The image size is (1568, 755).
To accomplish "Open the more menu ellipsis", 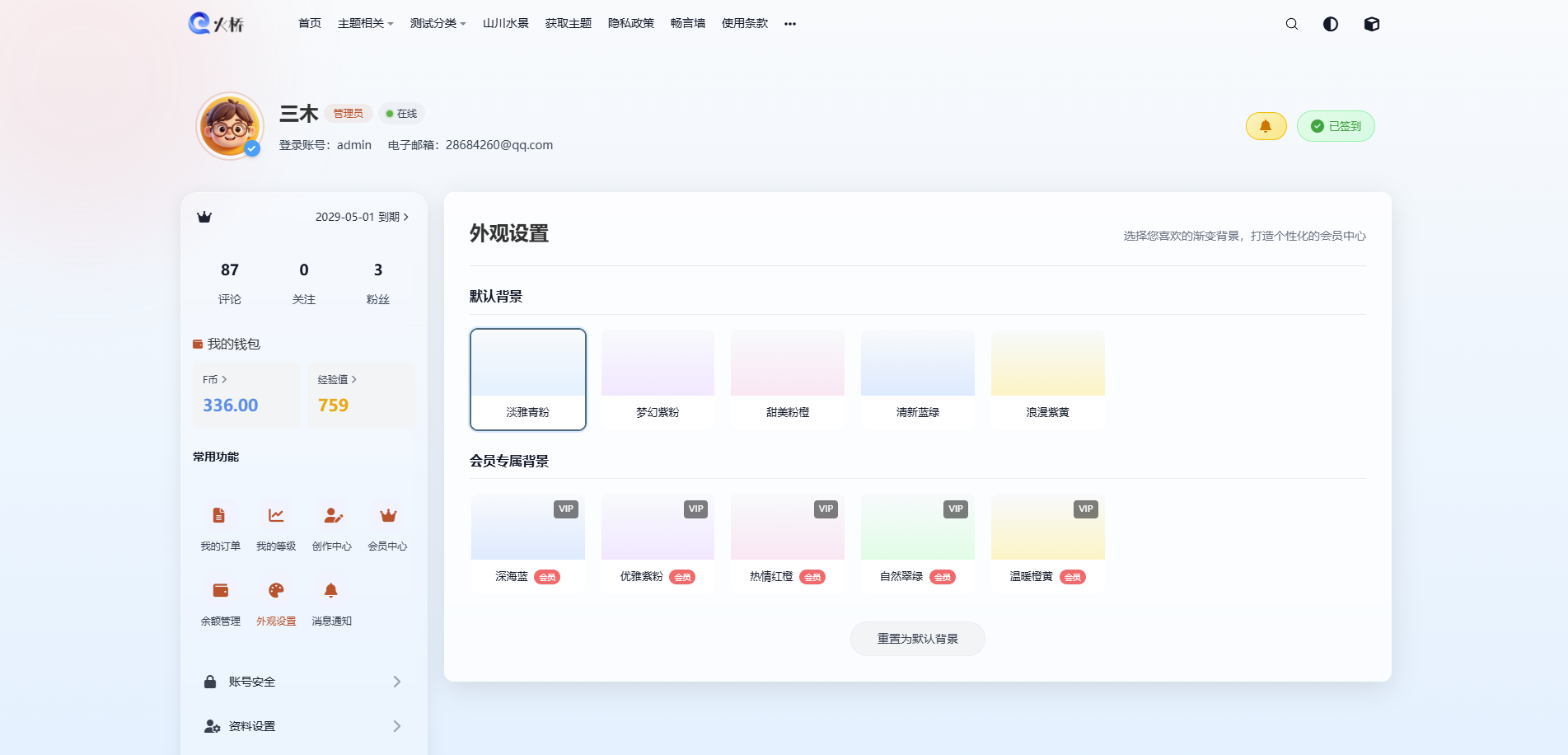I will pyautogui.click(x=790, y=24).
